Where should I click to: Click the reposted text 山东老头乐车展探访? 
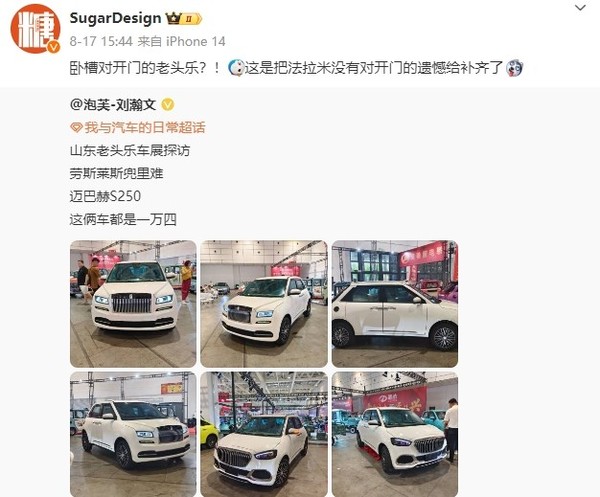pyautogui.click(x=130, y=150)
